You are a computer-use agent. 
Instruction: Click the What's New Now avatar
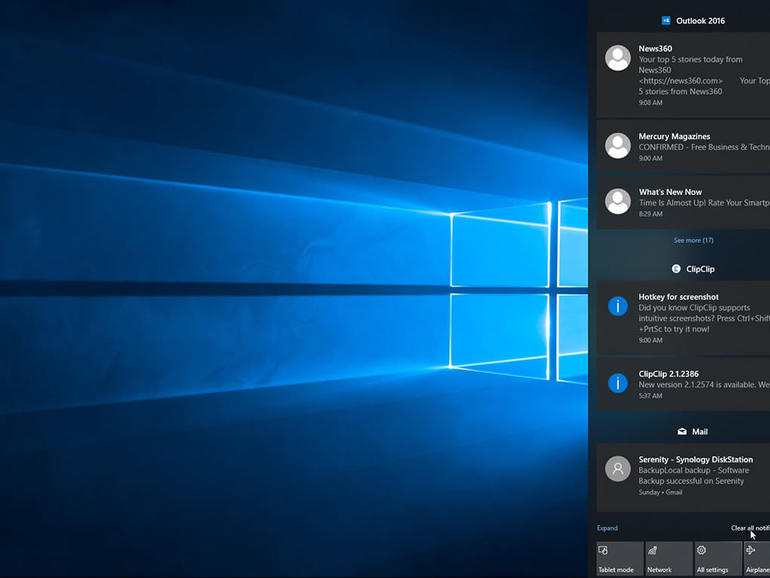pos(618,201)
